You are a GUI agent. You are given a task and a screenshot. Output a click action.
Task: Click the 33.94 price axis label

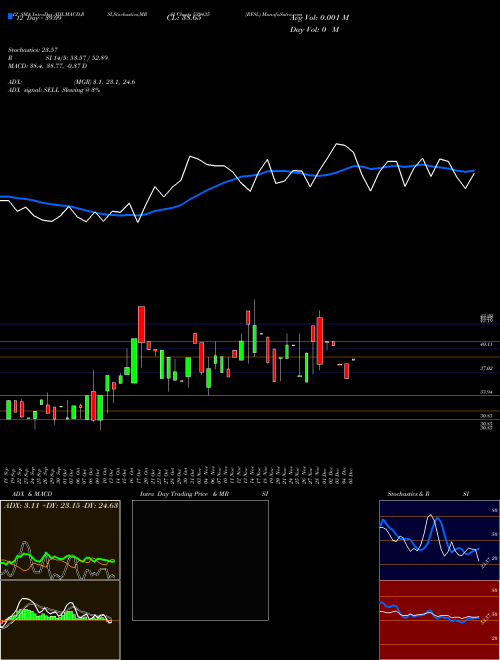click(x=486, y=392)
